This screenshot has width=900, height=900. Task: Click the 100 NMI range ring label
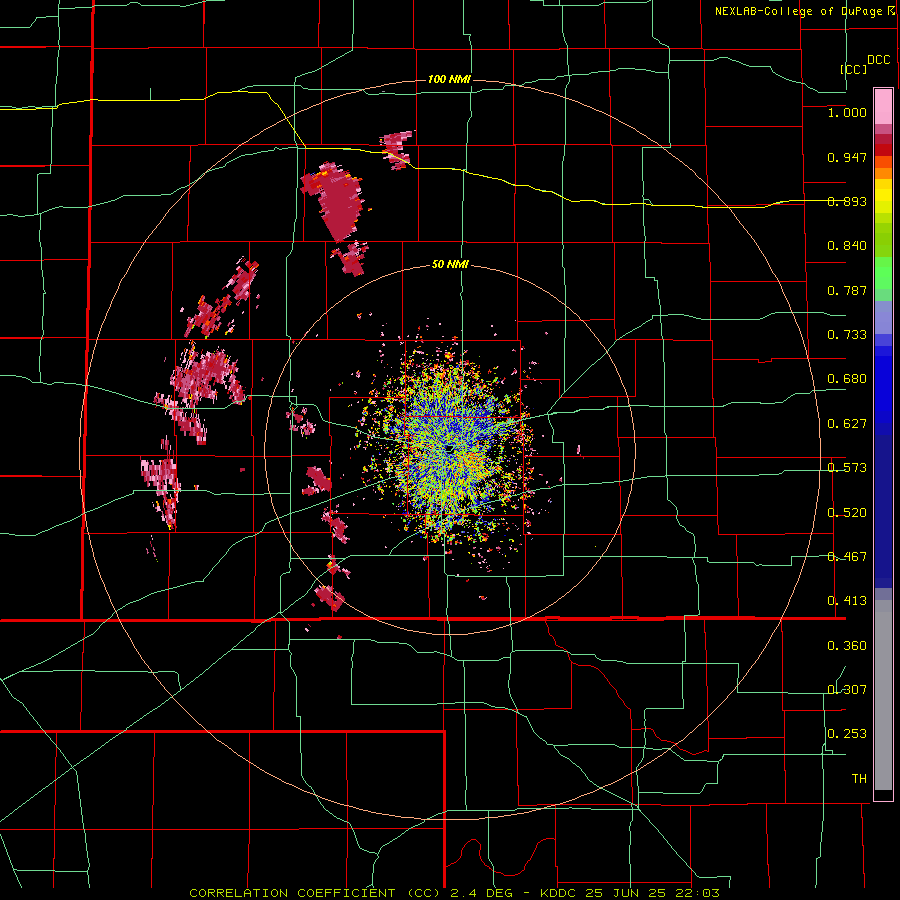pyautogui.click(x=449, y=79)
